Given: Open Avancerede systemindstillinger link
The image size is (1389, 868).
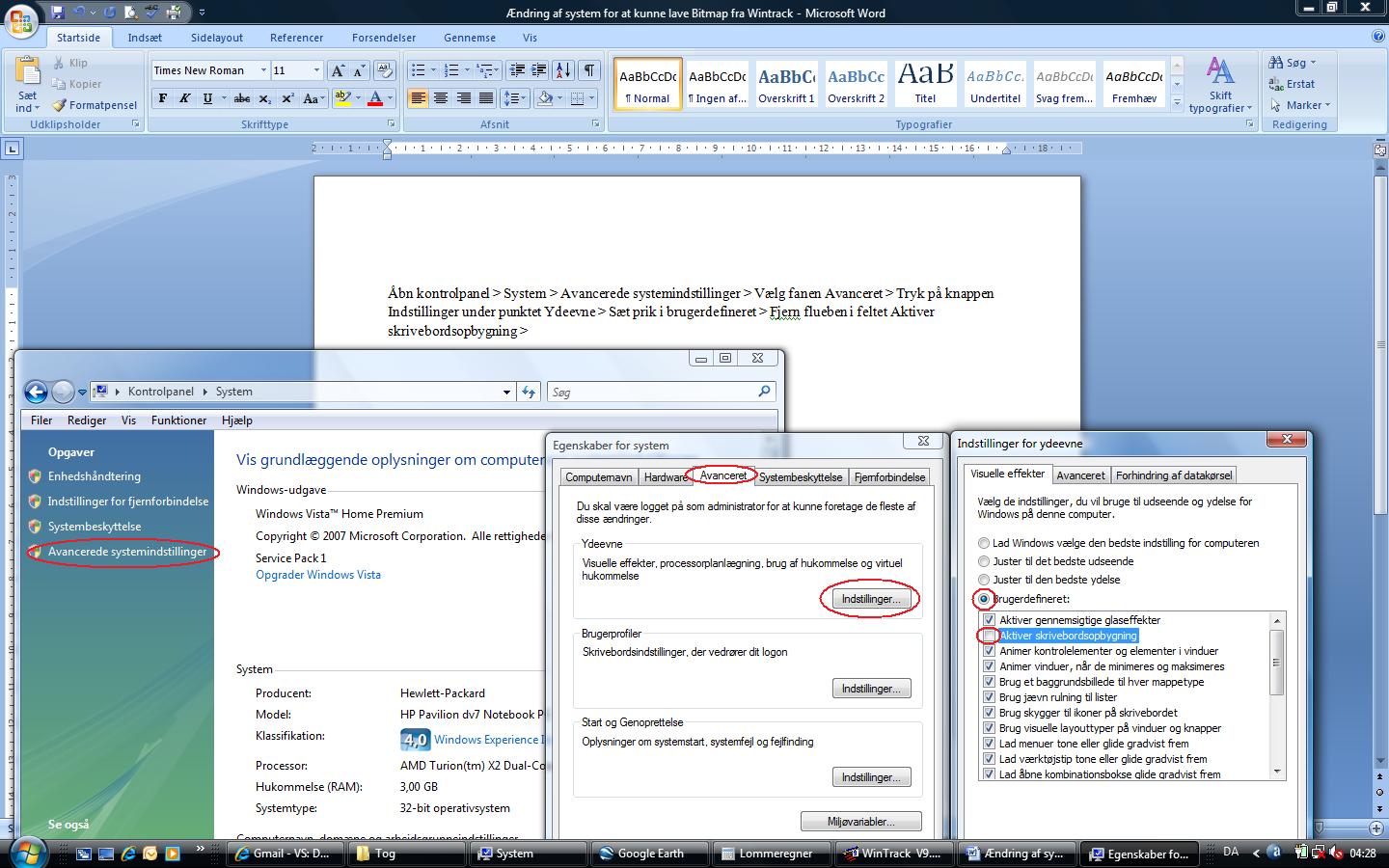Looking at the screenshot, I should tap(127, 552).
